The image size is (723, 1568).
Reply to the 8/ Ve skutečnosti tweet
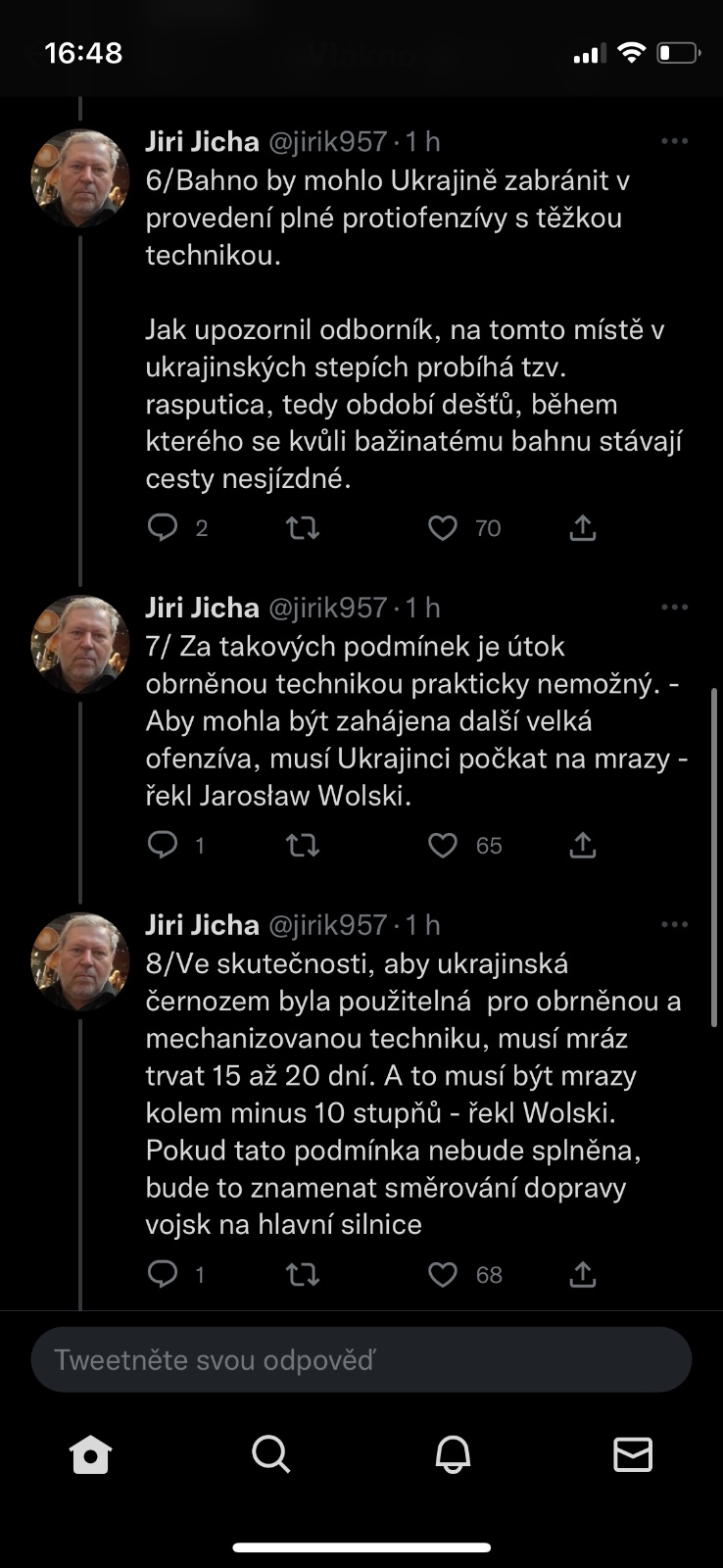pos(163,1274)
